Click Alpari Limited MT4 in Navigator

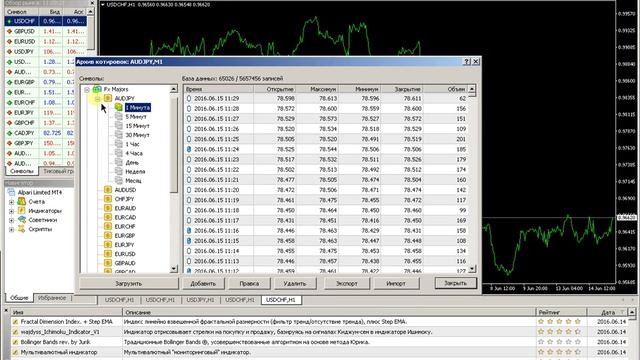click(40, 192)
